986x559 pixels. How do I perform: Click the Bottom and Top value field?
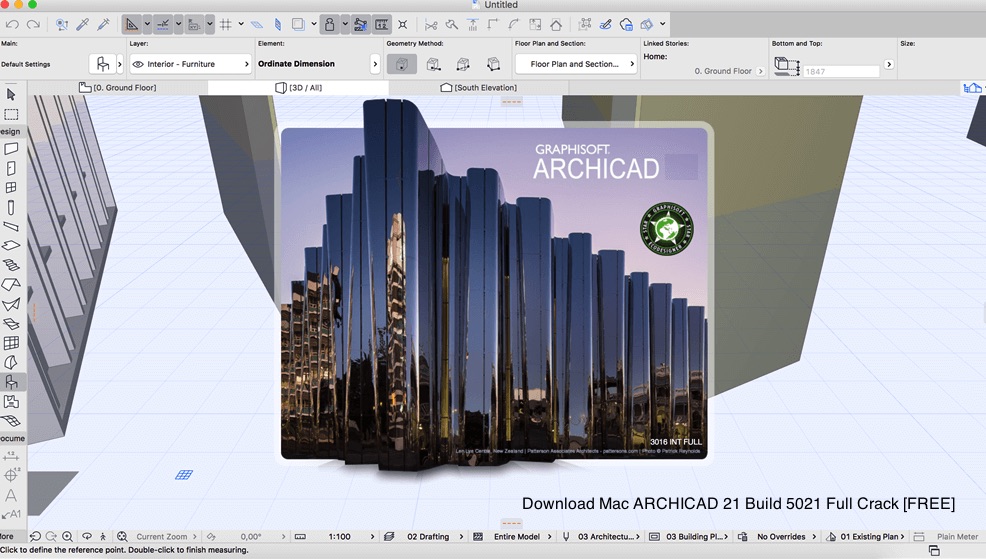point(841,72)
